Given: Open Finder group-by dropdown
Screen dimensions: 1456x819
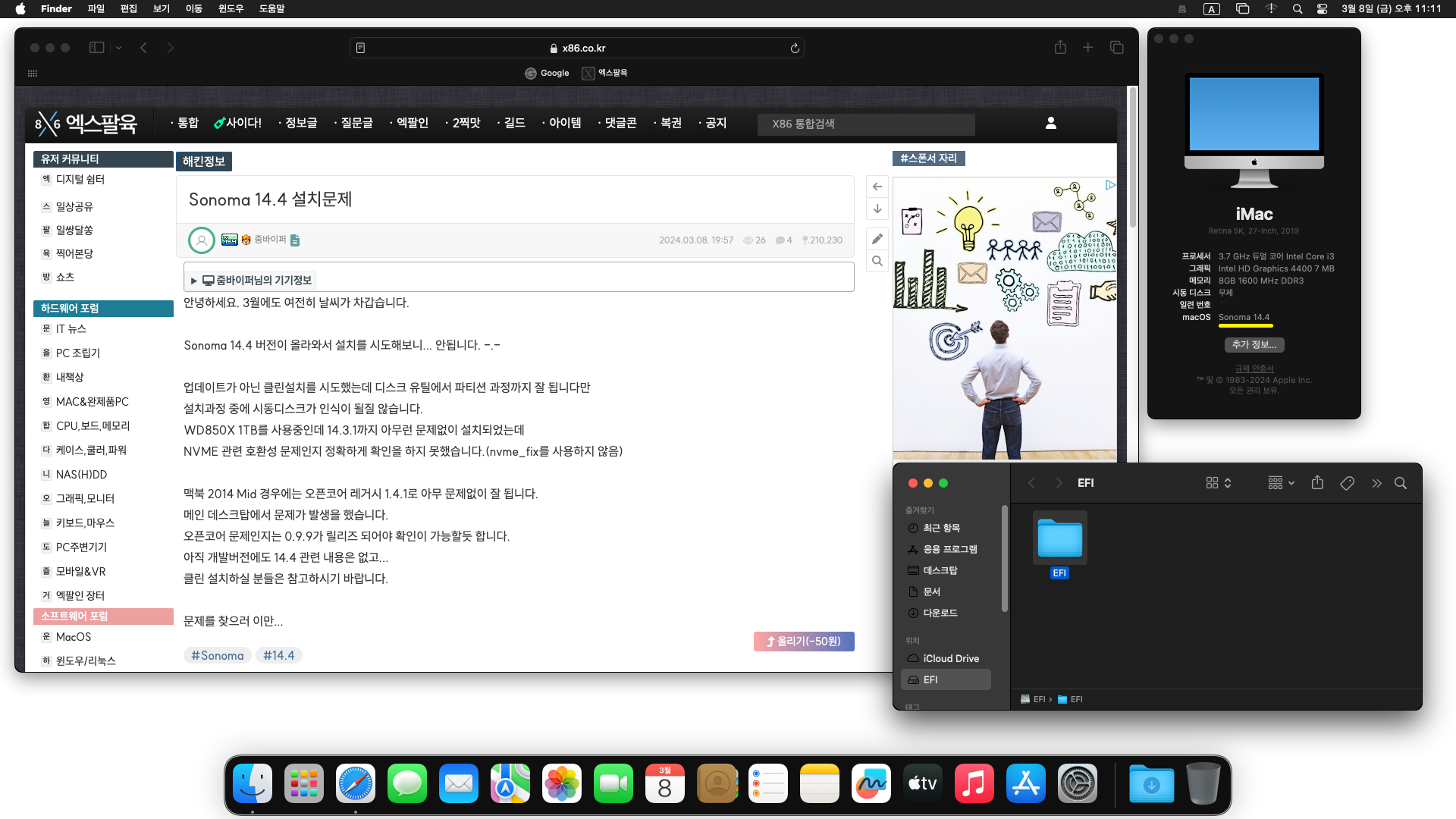Looking at the screenshot, I should pyautogui.click(x=1281, y=483).
